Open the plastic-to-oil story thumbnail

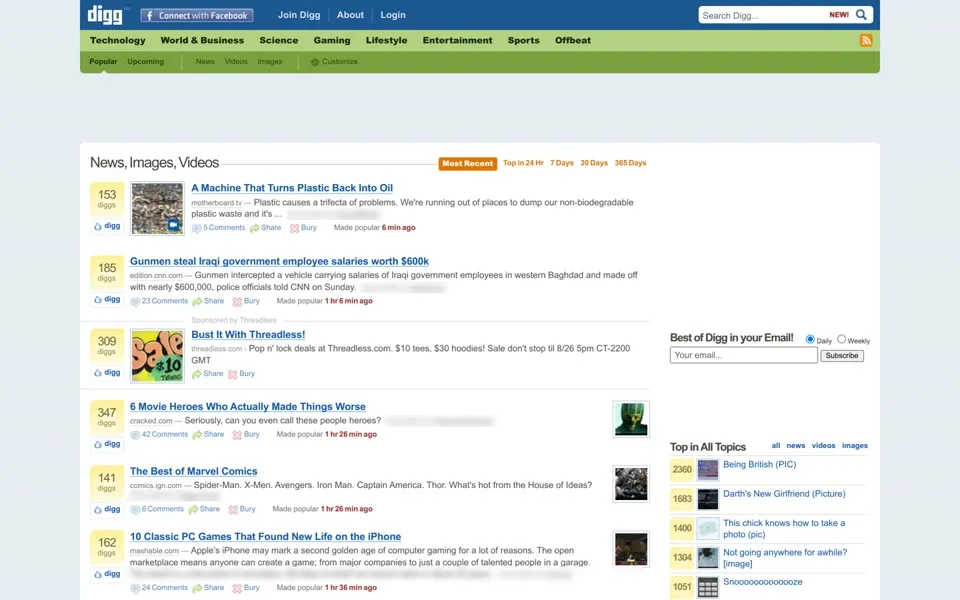157,208
